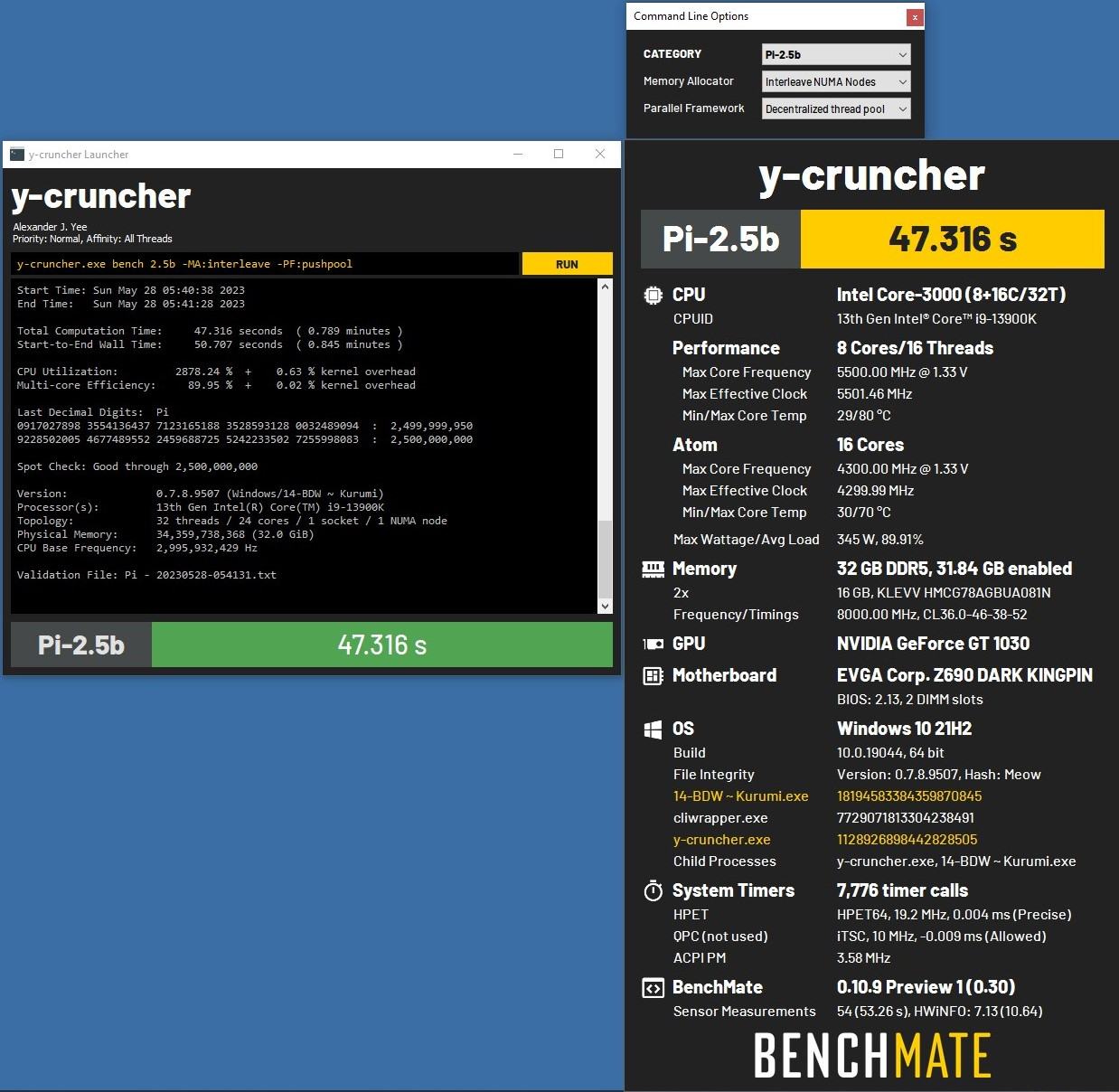The image size is (1119, 1092).
Task: Click the yellow 47.316 s score in BenchMate
Action: point(953,239)
